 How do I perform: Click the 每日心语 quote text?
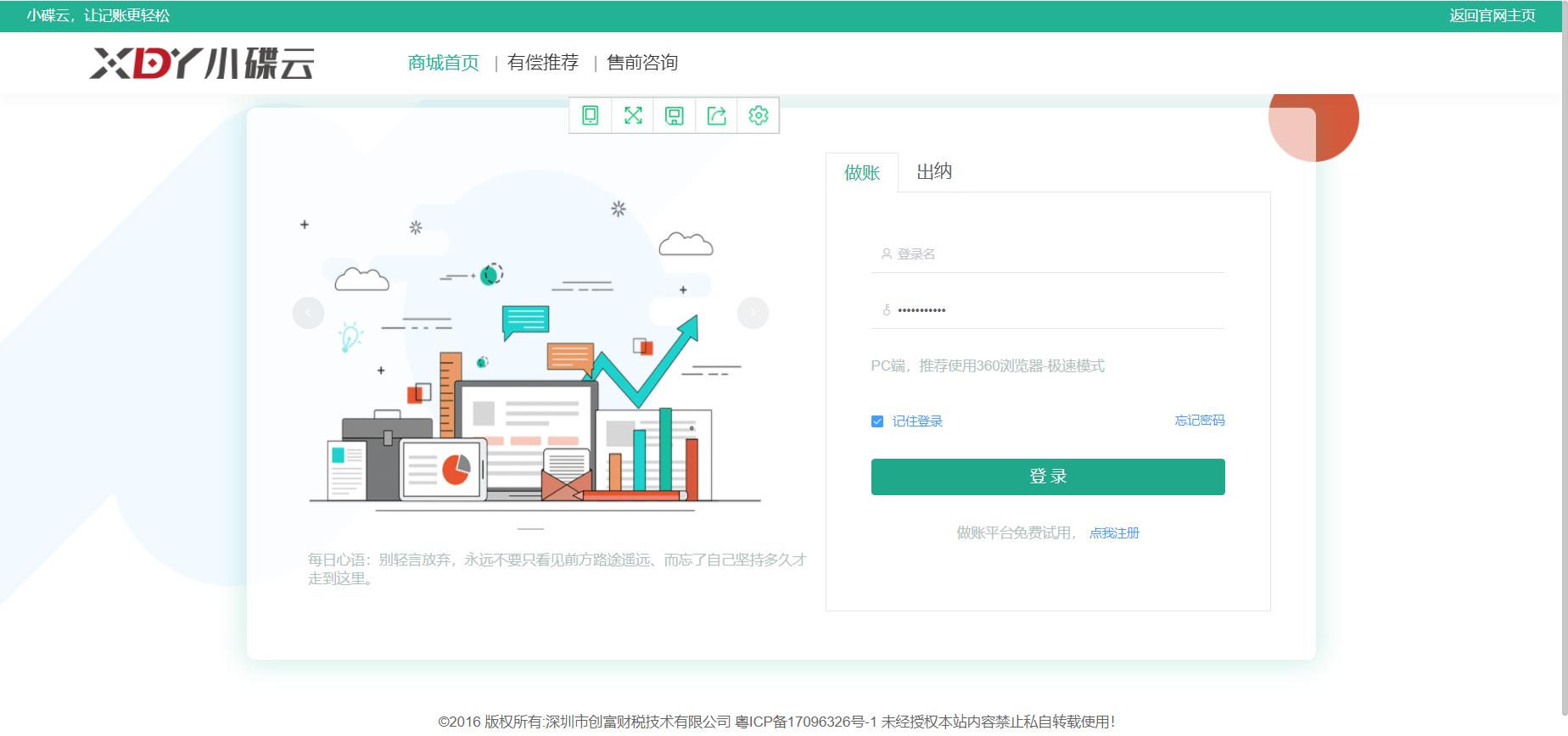[557, 569]
